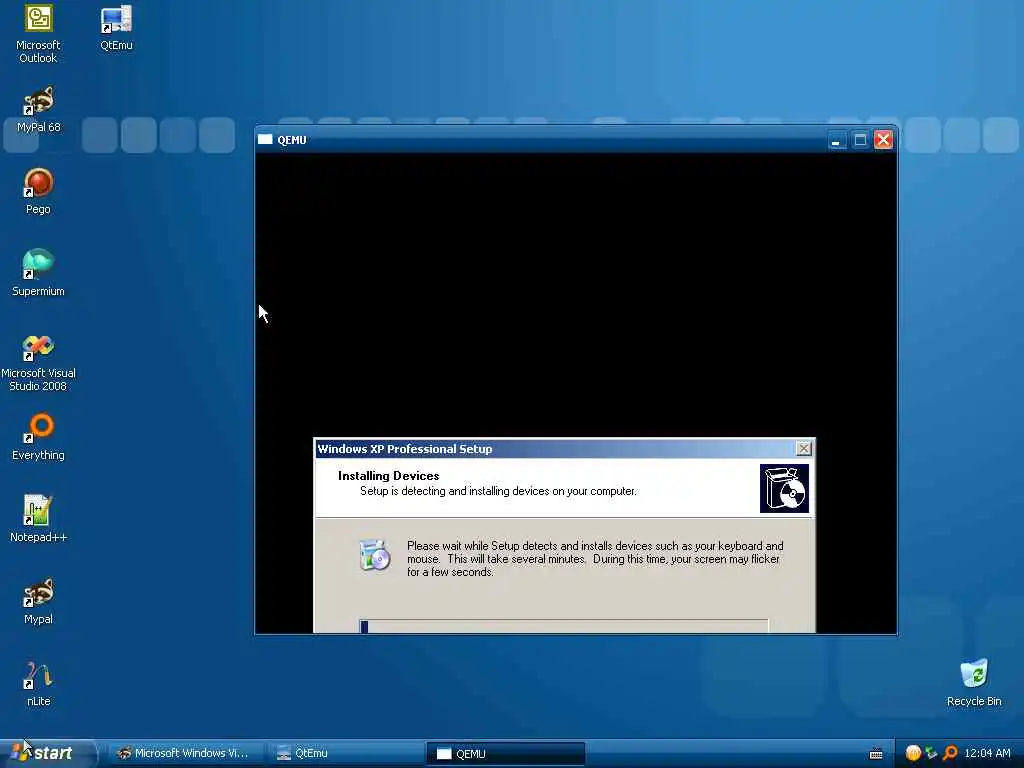
Task: Click the Supermium desktop icon
Action: pos(38,274)
